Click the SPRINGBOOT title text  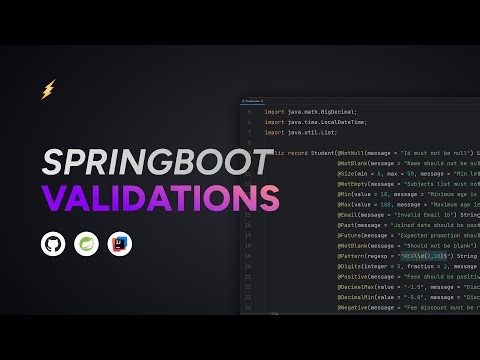click(157, 163)
